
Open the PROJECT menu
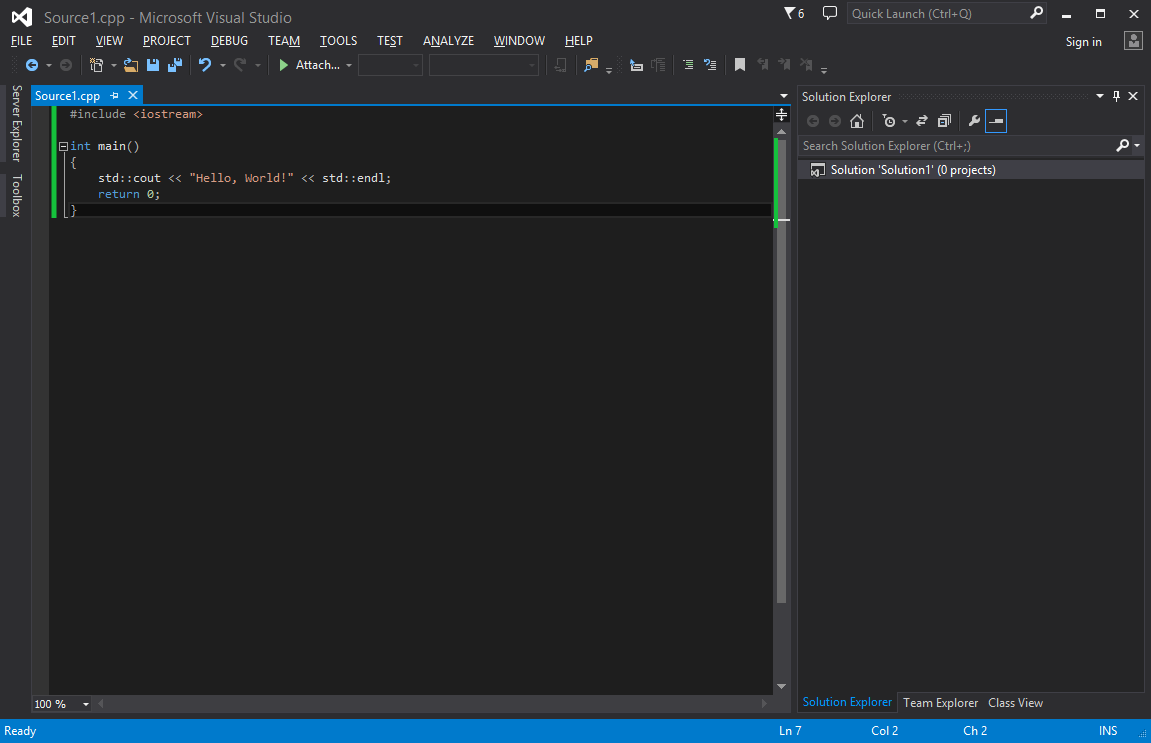[167, 40]
